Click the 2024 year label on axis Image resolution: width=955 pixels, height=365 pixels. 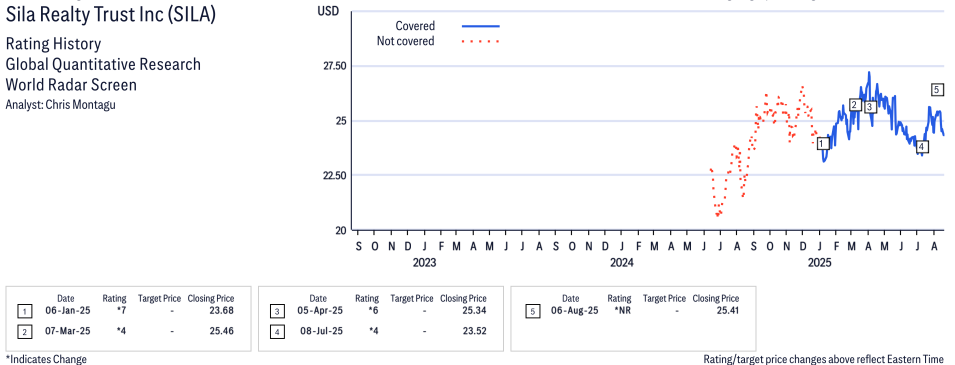(622, 263)
